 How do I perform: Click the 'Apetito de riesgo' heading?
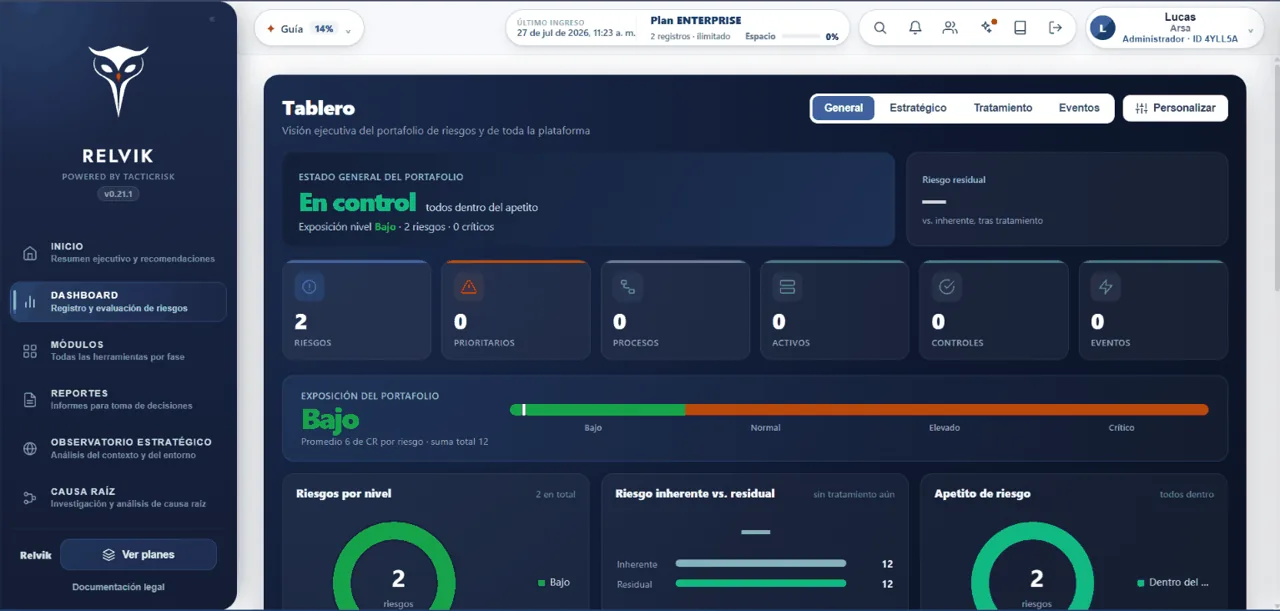pos(982,493)
